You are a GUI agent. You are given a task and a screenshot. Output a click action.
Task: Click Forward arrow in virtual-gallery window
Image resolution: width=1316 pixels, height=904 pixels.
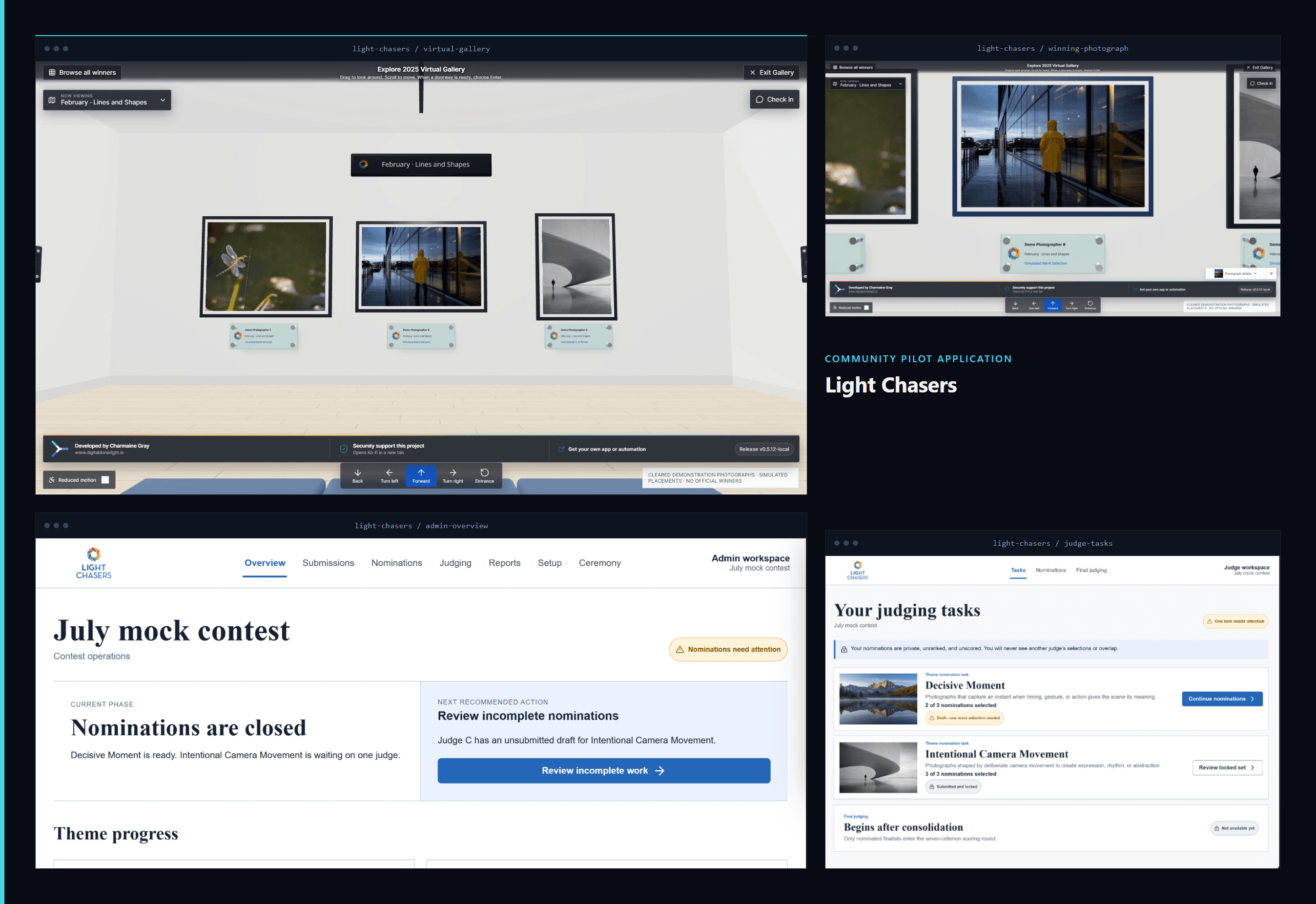pos(421,476)
